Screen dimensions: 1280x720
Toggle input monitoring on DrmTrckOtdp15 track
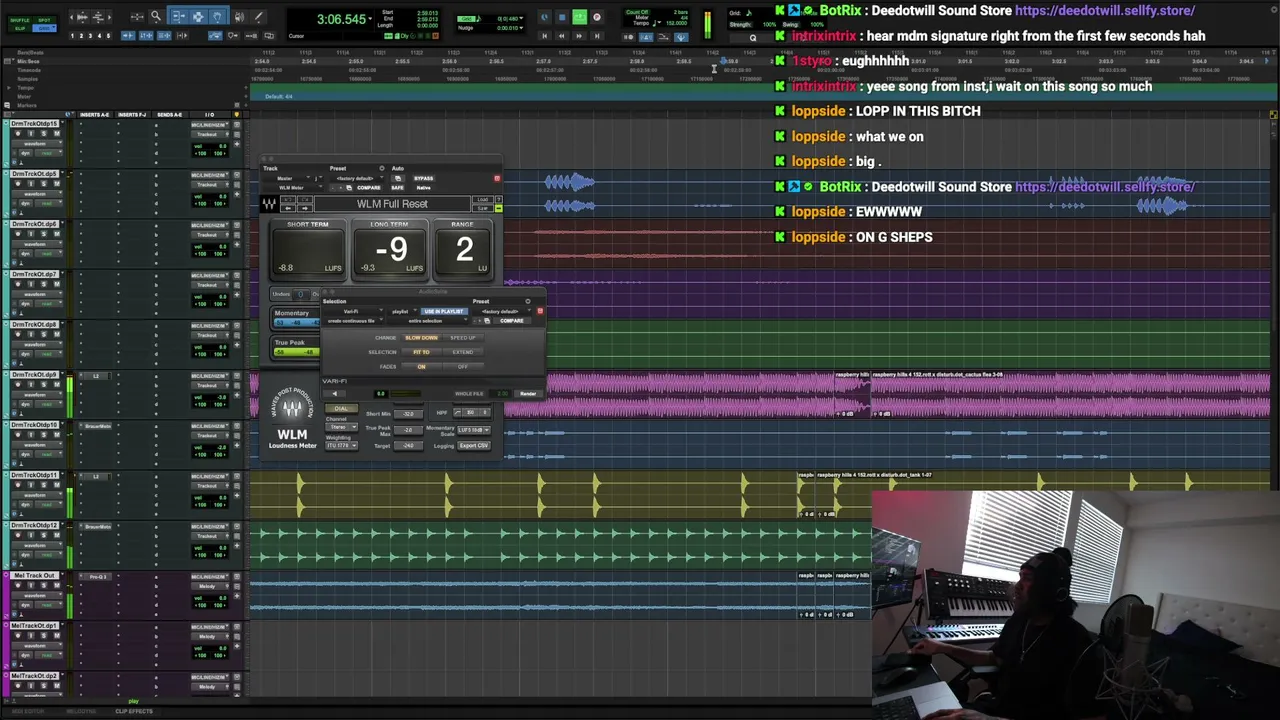tap(30, 134)
